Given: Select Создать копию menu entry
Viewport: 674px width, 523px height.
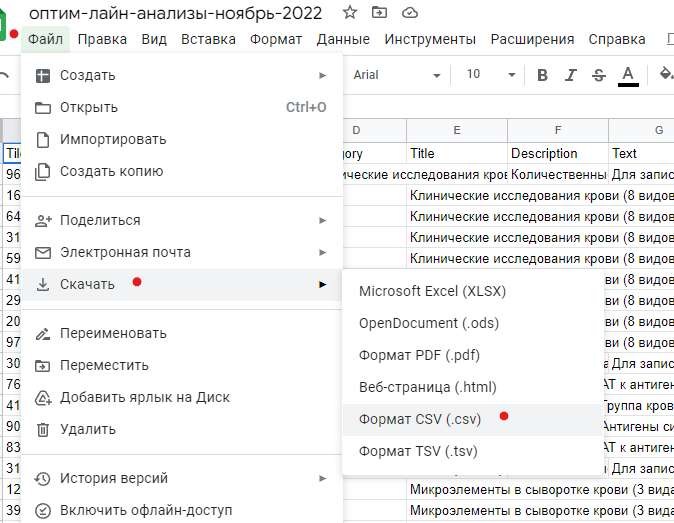Looking at the screenshot, I should (182, 171).
